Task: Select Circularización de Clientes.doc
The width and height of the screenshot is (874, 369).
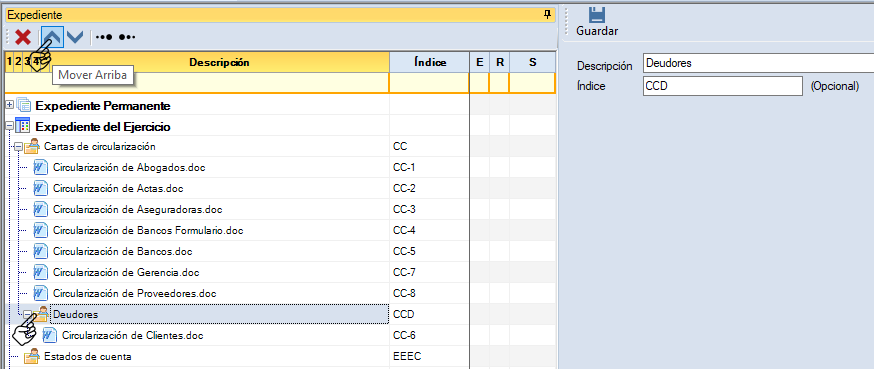Action: click(133, 336)
